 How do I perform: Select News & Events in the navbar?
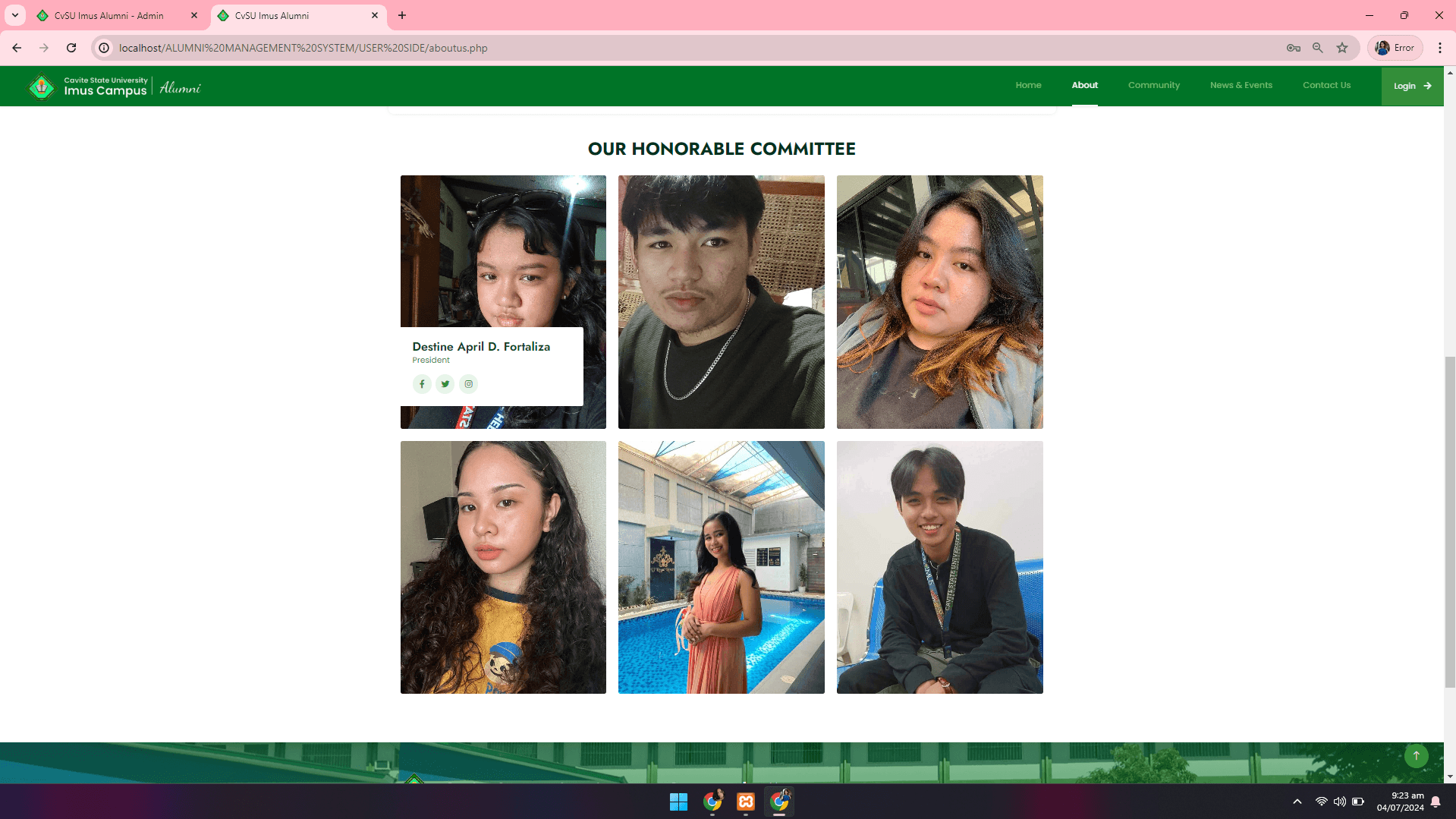[x=1241, y=85]
